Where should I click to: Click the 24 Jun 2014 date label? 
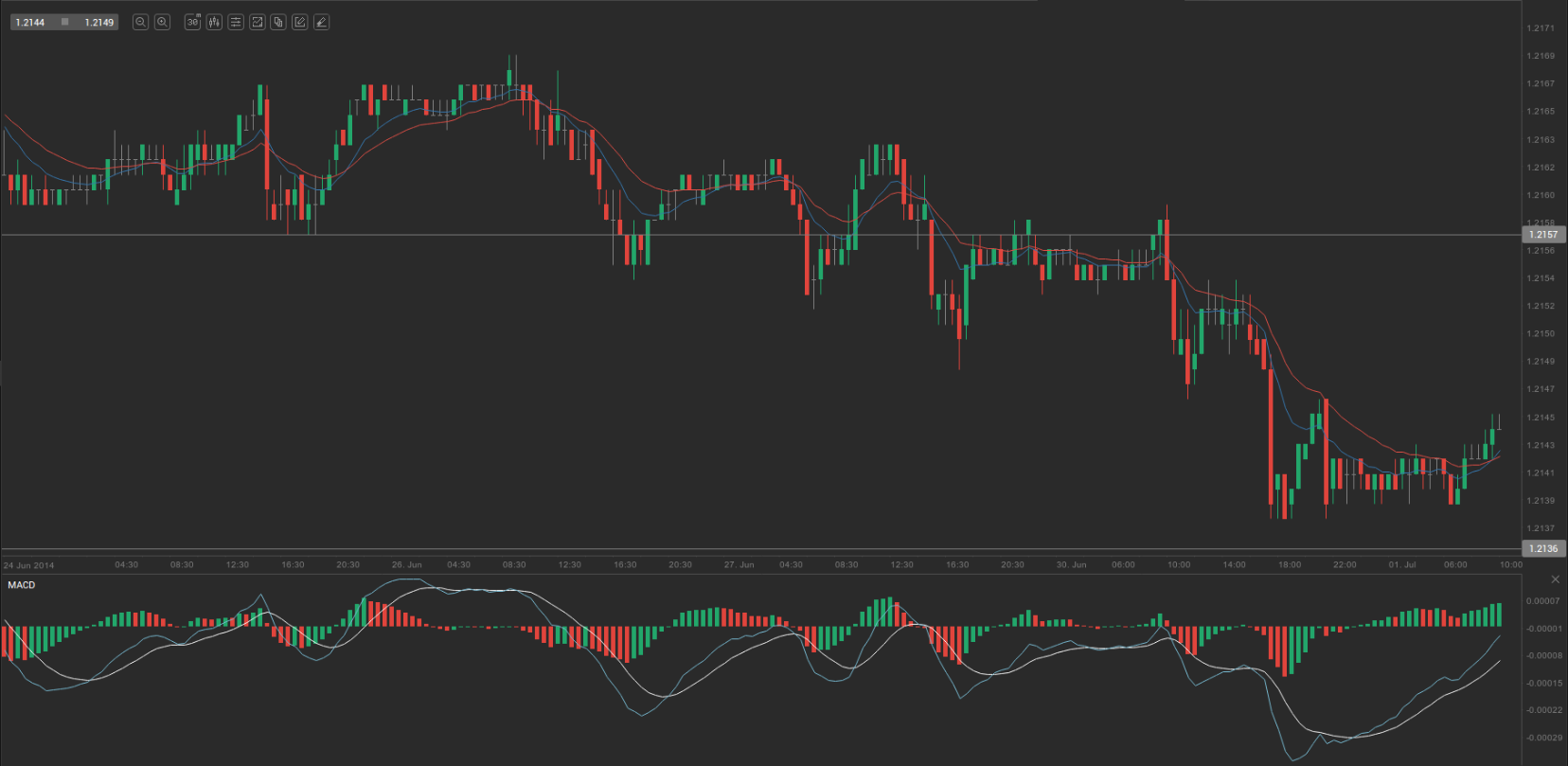point(29,565)
